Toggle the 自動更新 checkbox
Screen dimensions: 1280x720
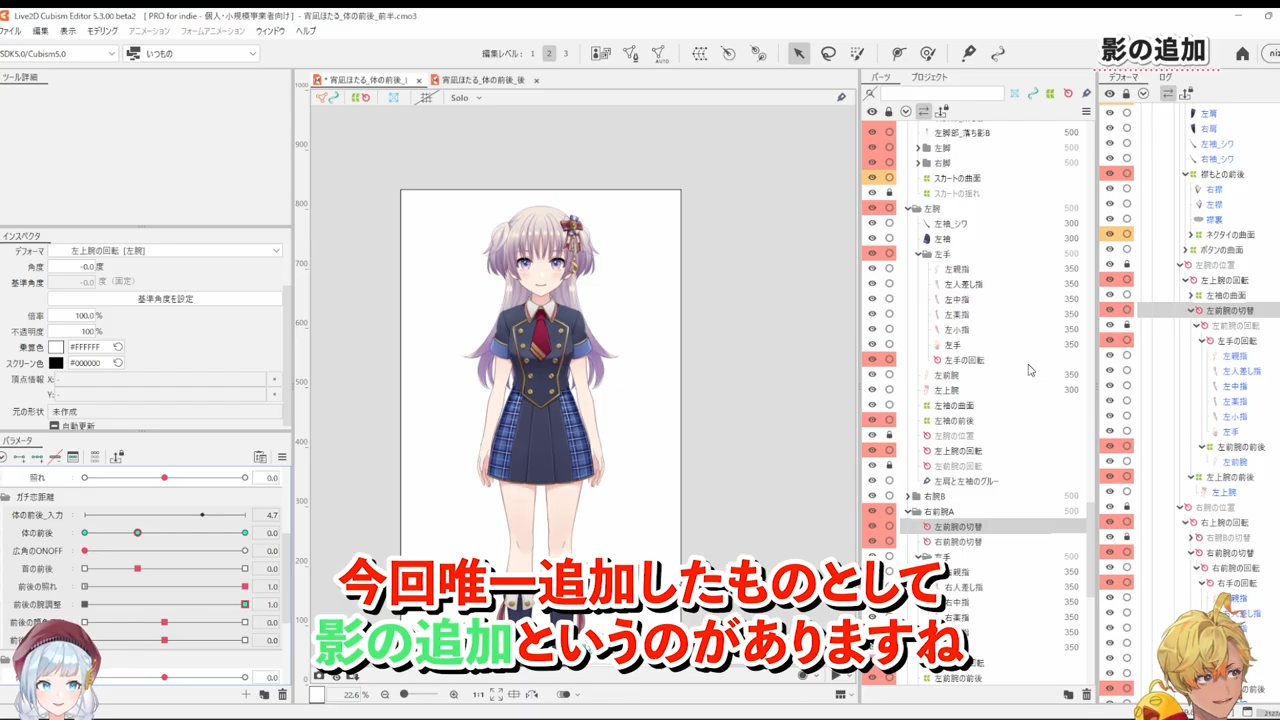click(55, 426)
